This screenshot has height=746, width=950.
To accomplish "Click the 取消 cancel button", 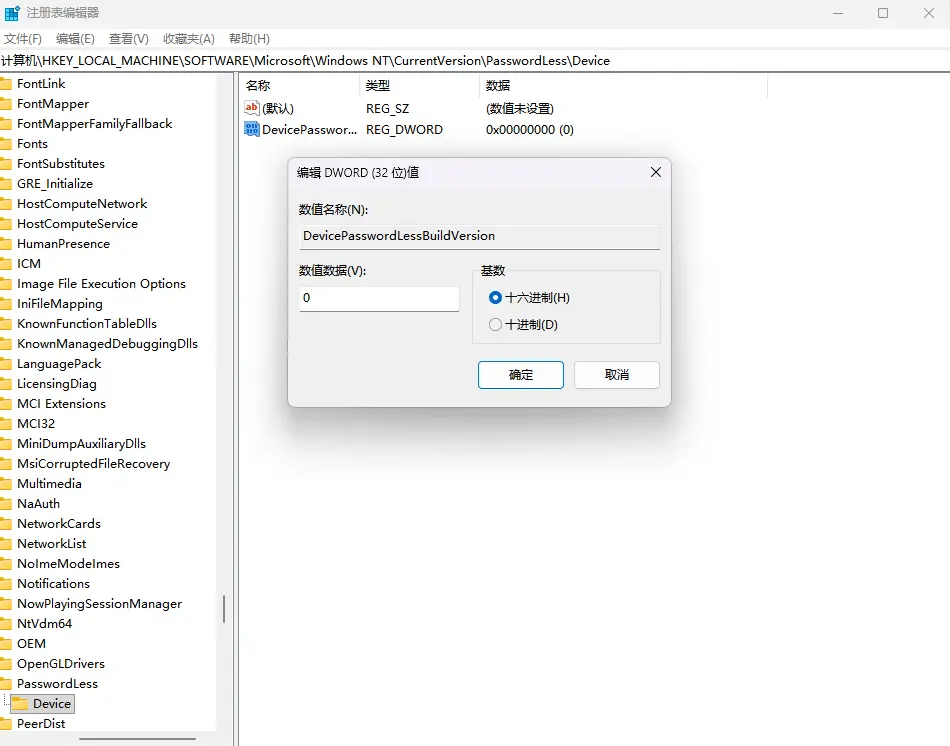I will pos(617,375).
